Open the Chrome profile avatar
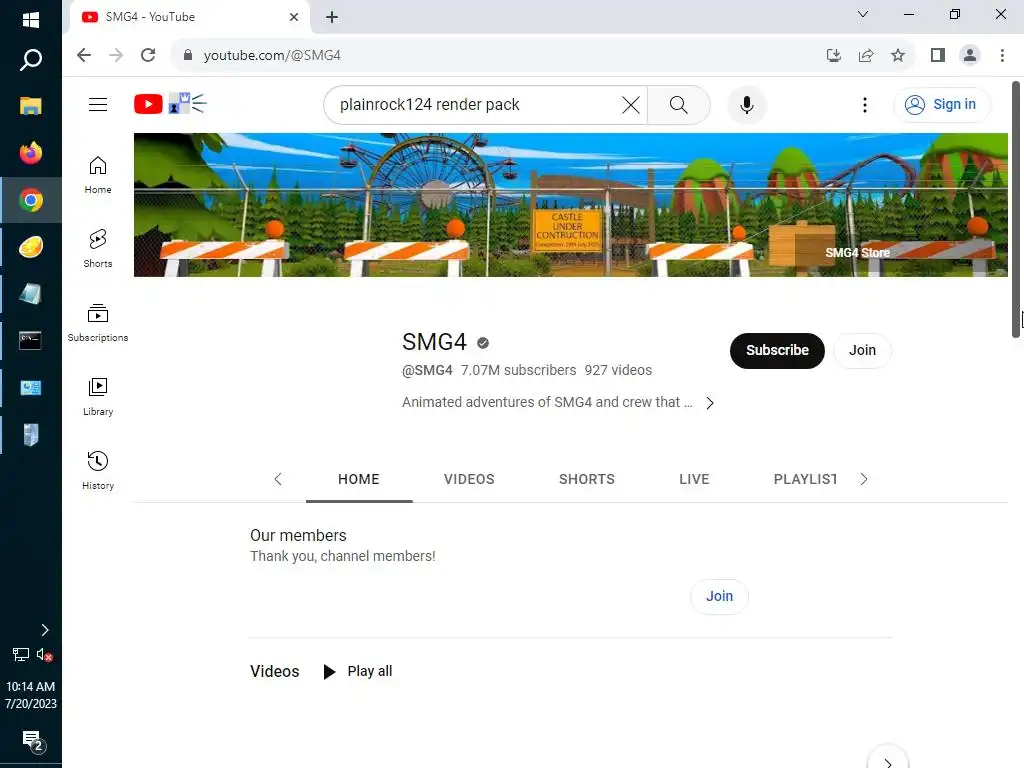Viewport: 1024px width, 768px height. pos(970,55)
